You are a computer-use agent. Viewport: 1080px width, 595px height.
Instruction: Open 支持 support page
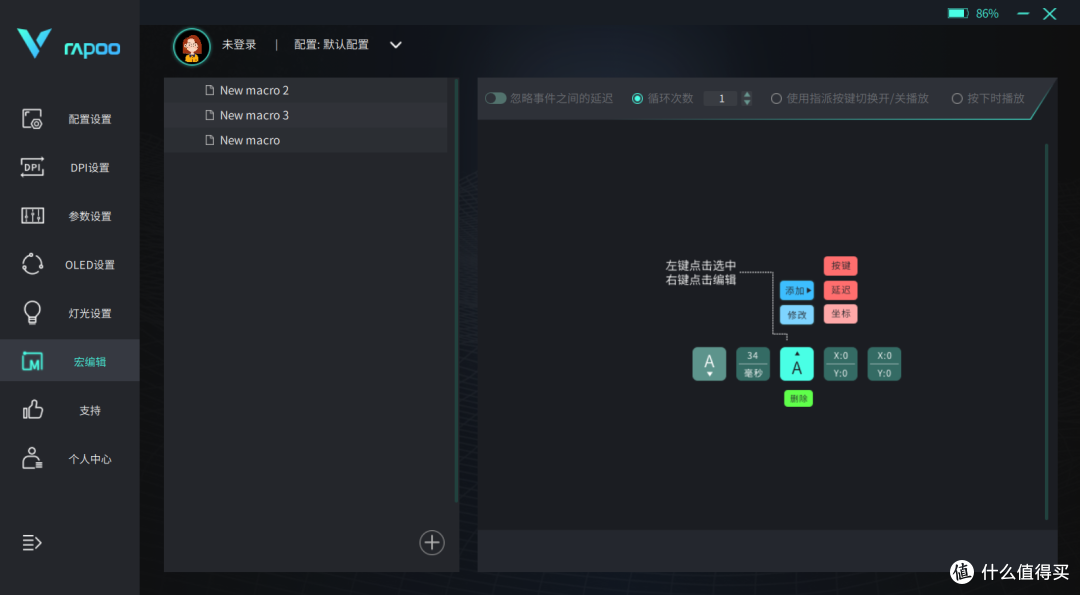pos(70,410)
